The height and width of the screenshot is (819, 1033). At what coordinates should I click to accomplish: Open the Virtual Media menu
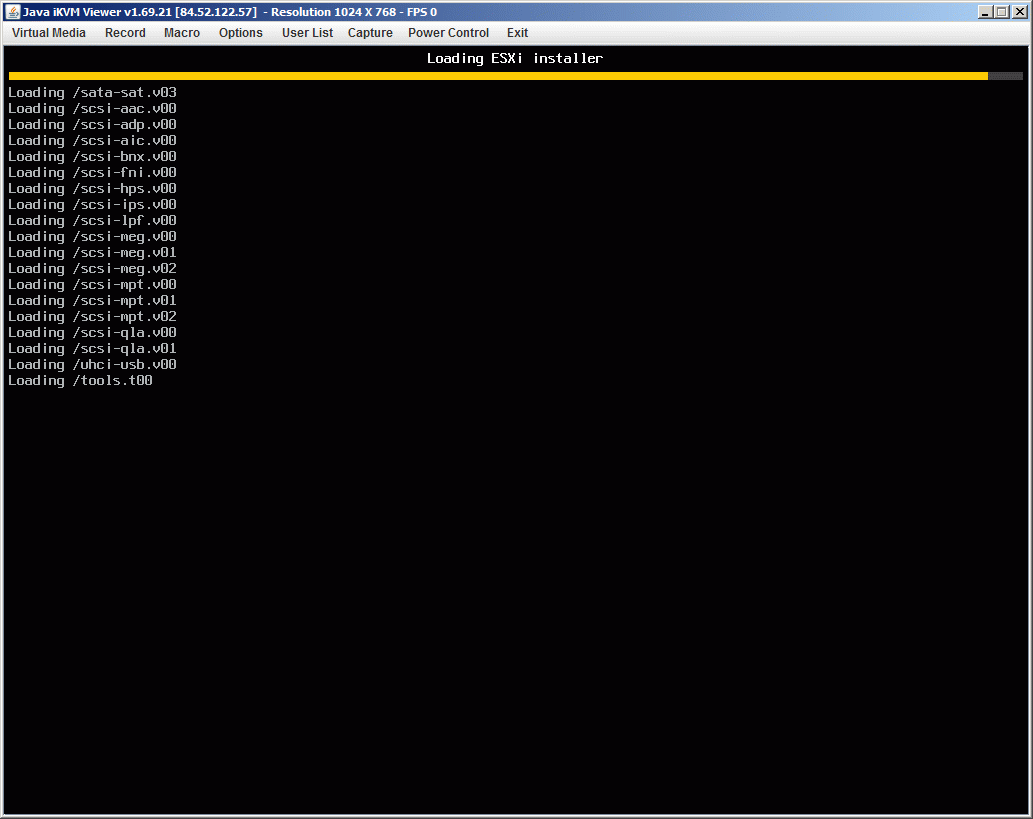click(49, 33)
